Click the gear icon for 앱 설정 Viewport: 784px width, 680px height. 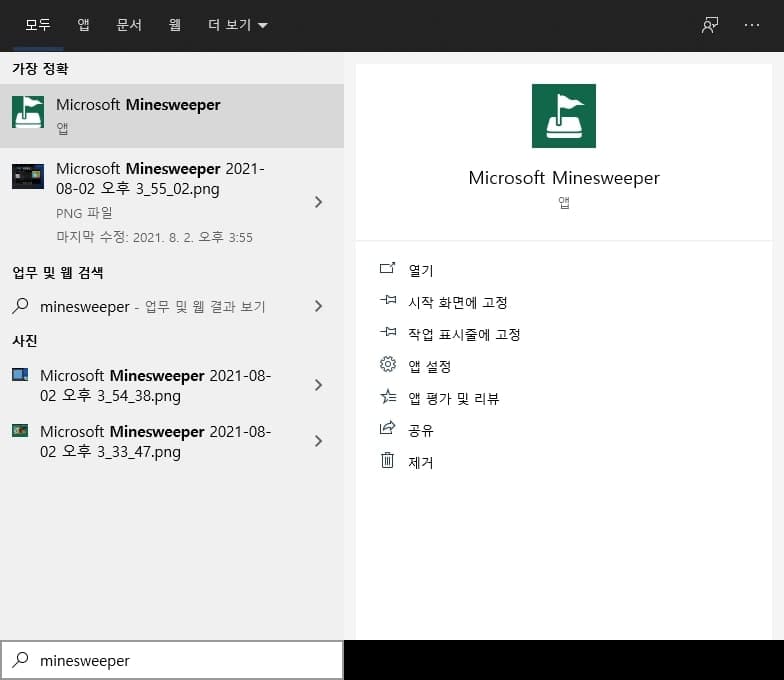tap(388, 365)
